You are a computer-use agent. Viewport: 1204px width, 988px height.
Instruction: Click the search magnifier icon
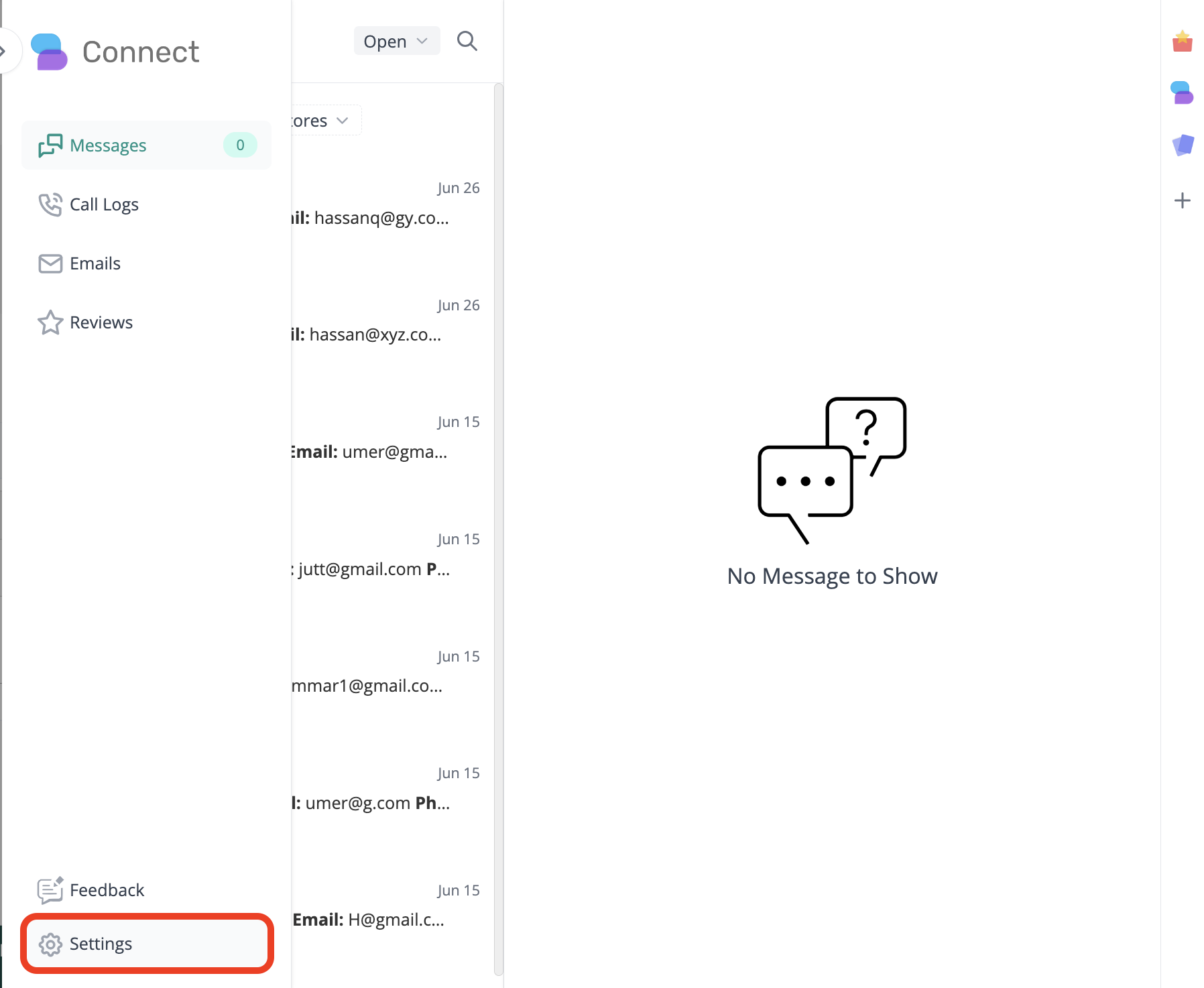pos(467,42)
